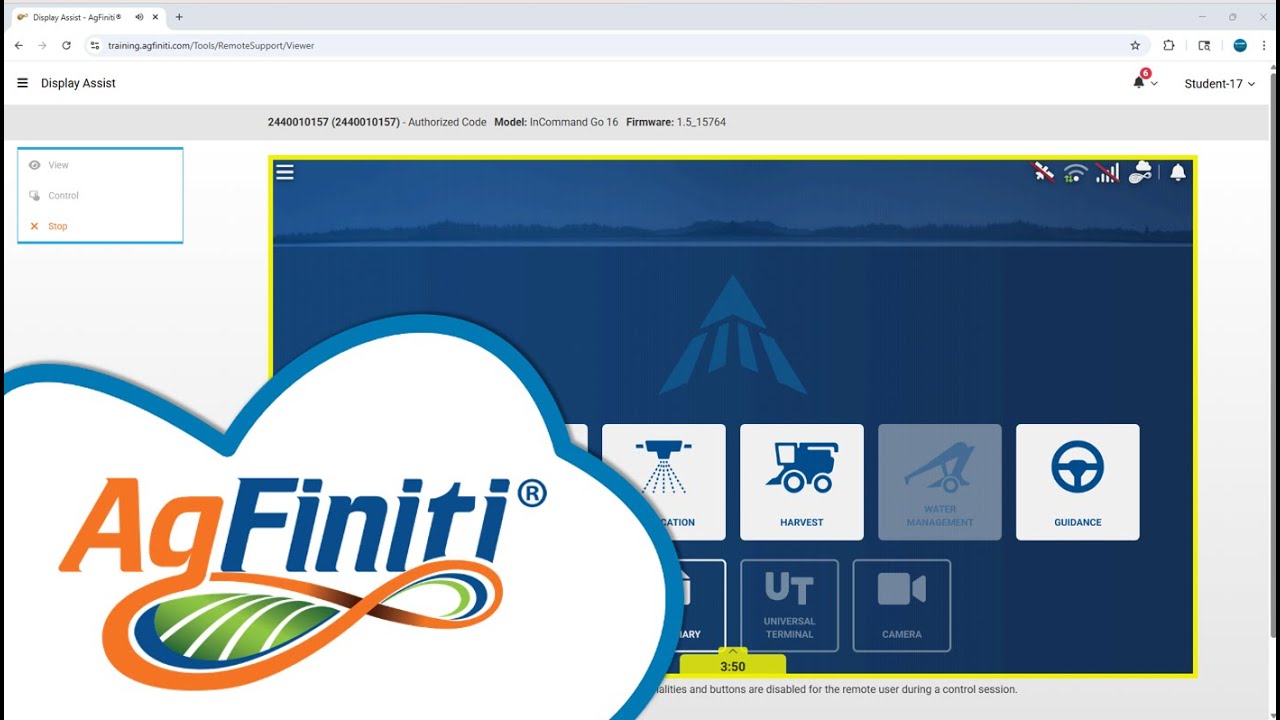Click the firmware "1.5_15764" text
The height and width of the screenshot is (720, 1280).
699,122
